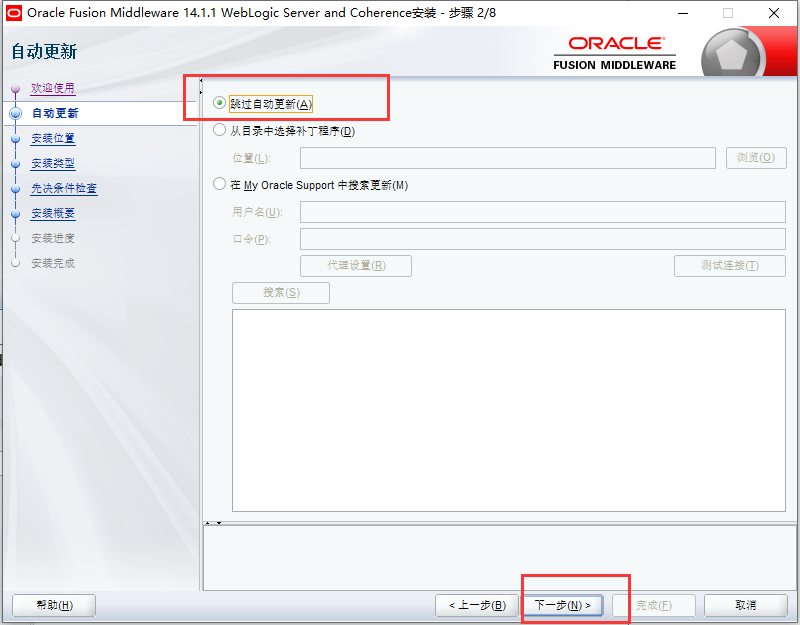Click the 浏览(O) browse button
Screen dimensions: 800x625
click(756, 158)
